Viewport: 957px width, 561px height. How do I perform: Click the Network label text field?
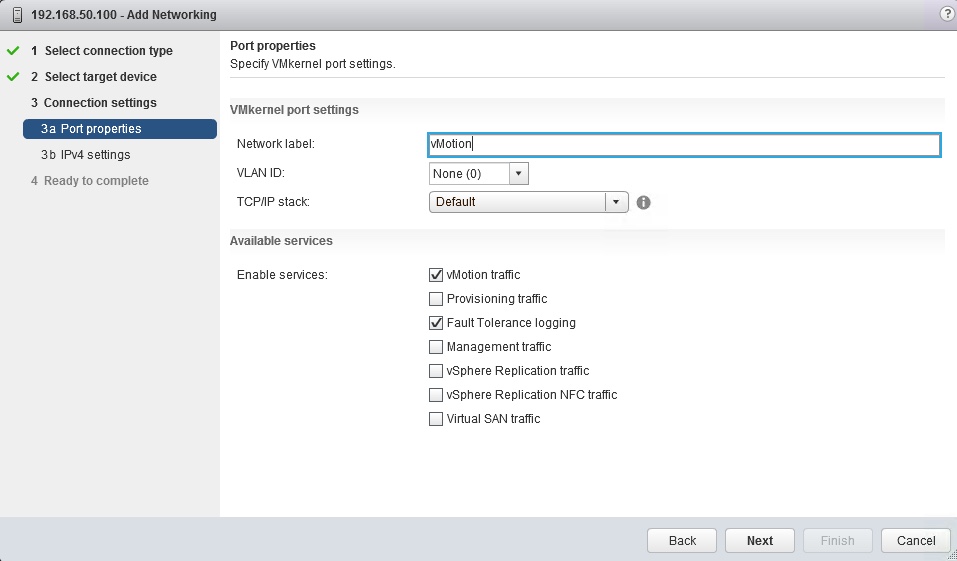(684, 145)
